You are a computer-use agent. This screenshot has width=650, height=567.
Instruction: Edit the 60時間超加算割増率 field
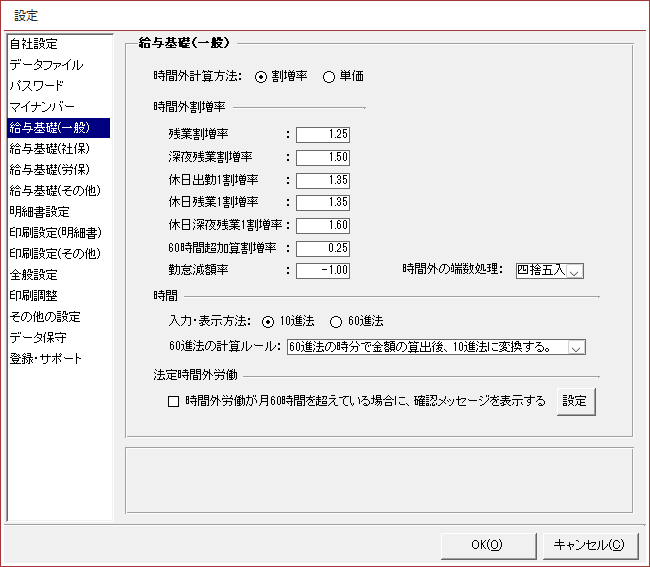tap(322, 248)
